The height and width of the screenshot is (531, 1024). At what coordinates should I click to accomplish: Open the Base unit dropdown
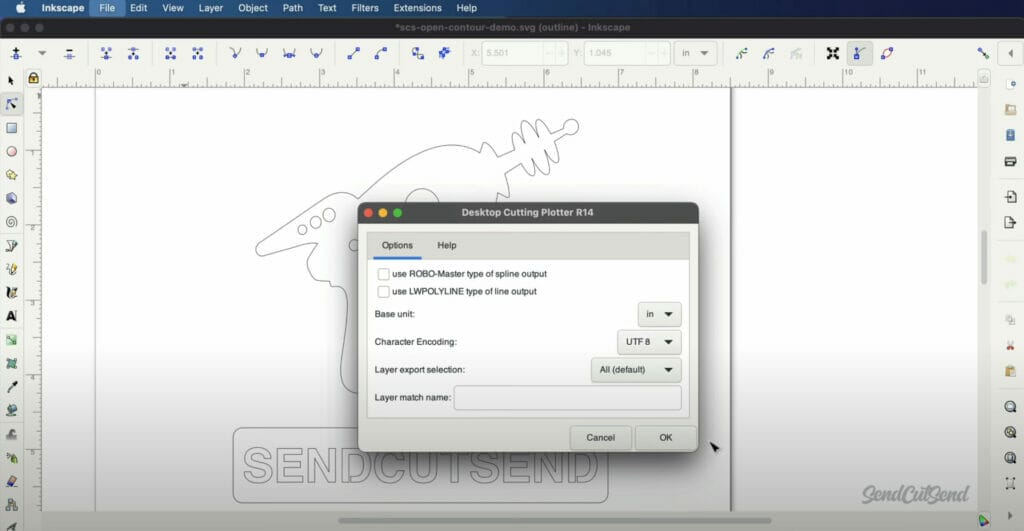point(659,314)
